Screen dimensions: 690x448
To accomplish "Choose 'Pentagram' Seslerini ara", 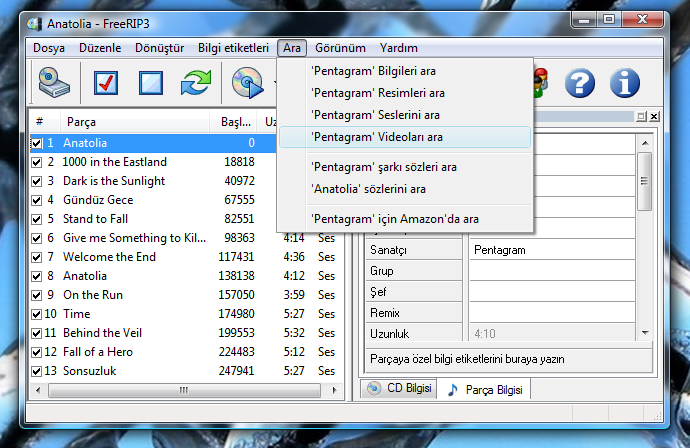I will [405, 115].
